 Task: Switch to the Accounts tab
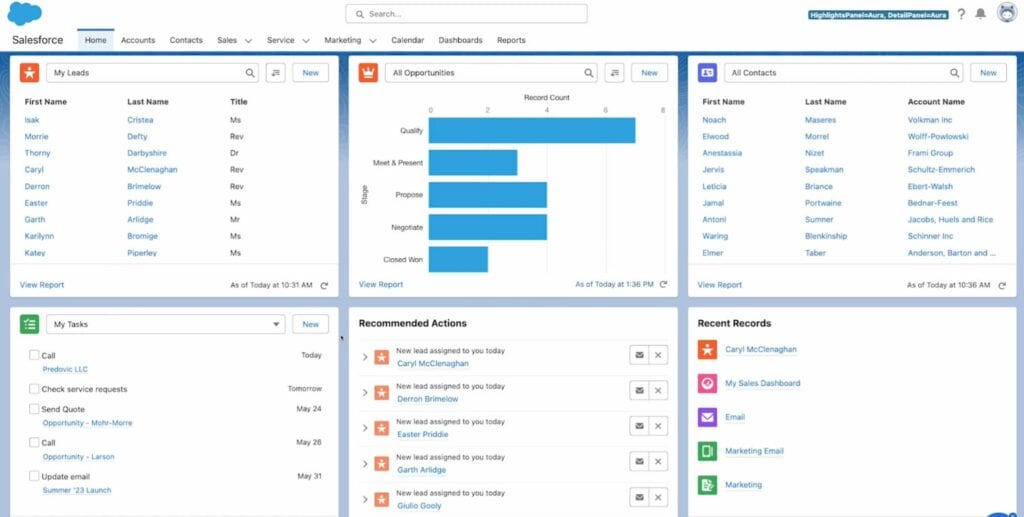[x=138, y=40]
